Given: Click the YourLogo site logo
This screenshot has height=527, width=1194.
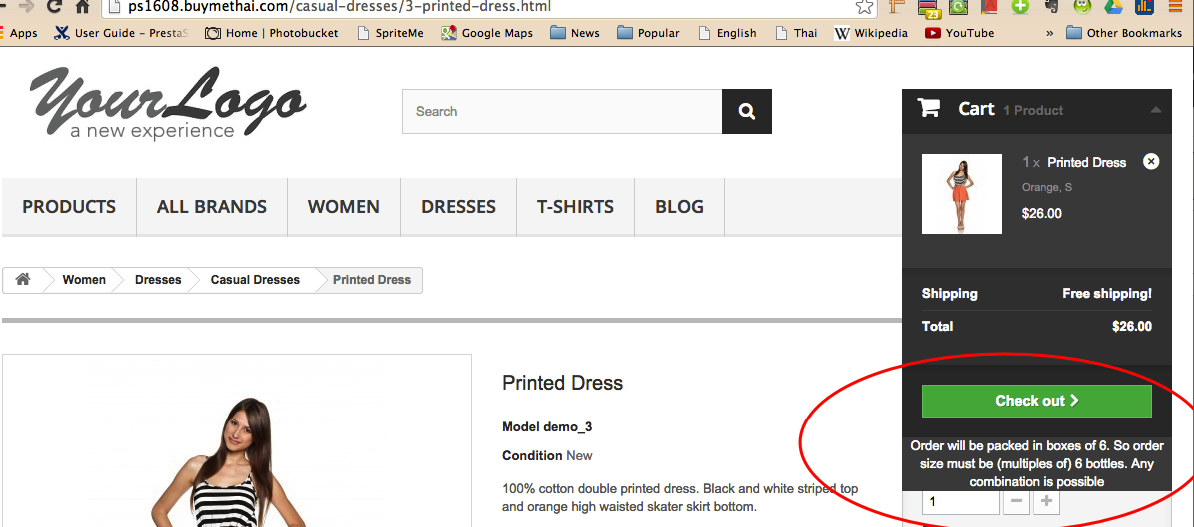Looking at the screenshot, I should (x=168, y=103).
